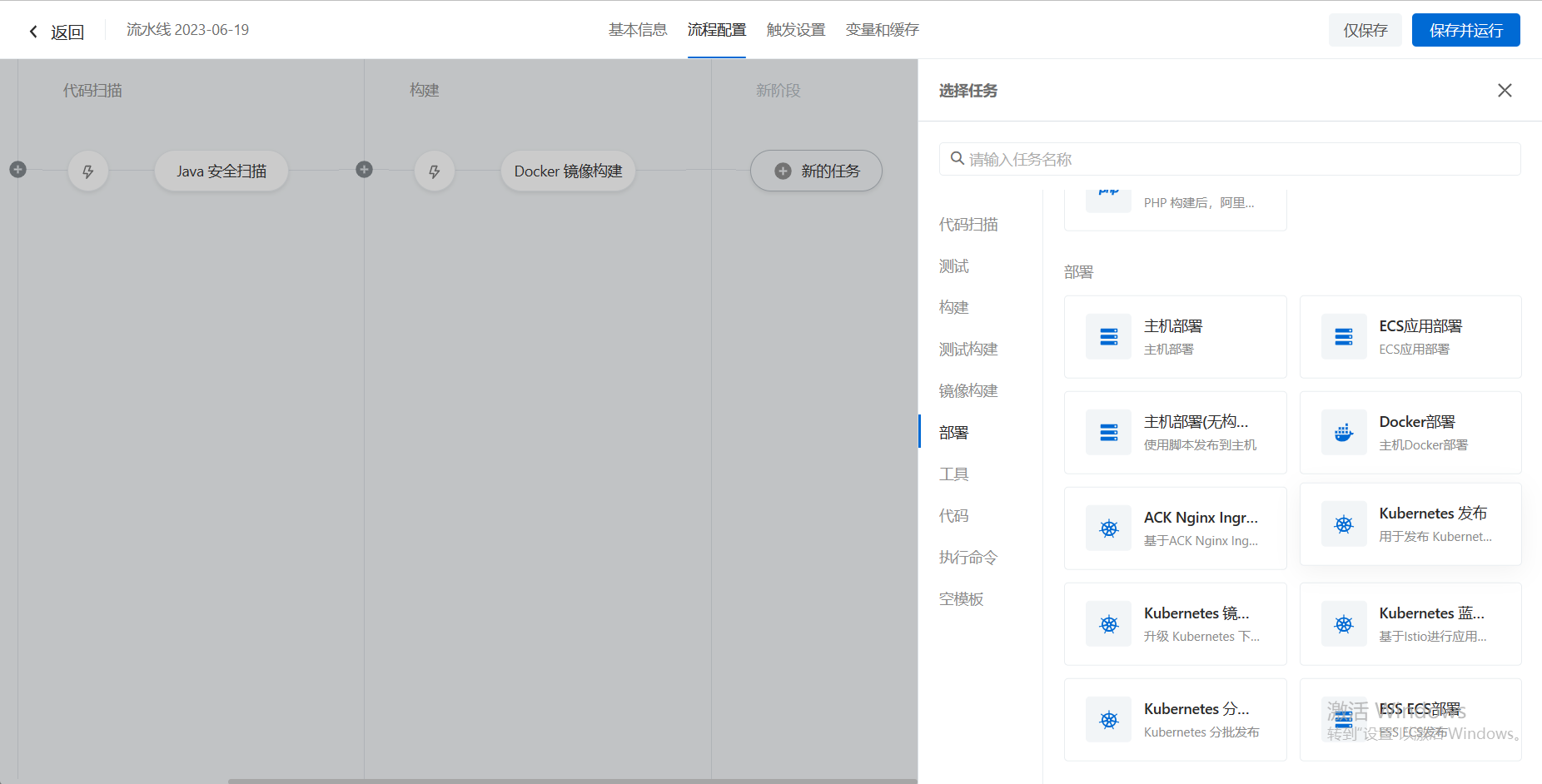The height and width of the screenshot is (784, 1542).
Task: Choose the Kubernetes 镜... task title
Action: [x=1196, y=613]
